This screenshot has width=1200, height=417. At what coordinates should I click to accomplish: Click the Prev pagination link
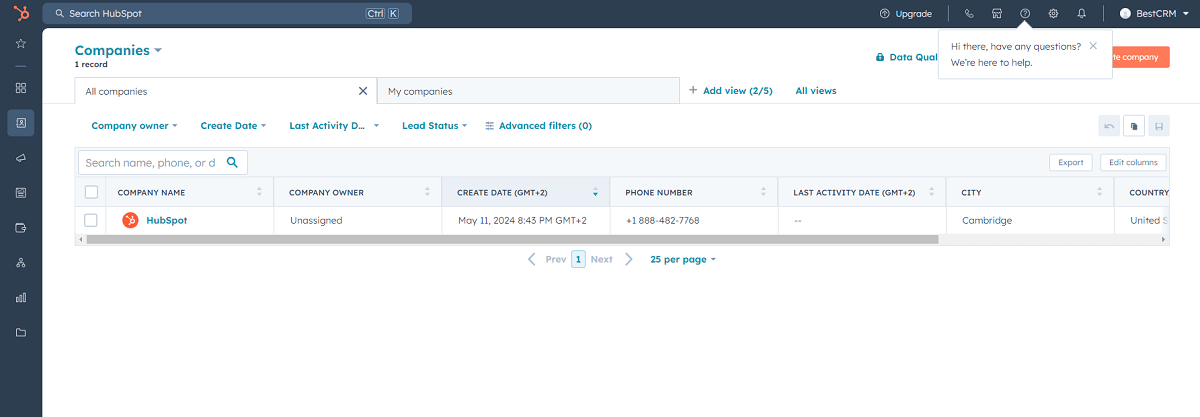click(556, 259)
